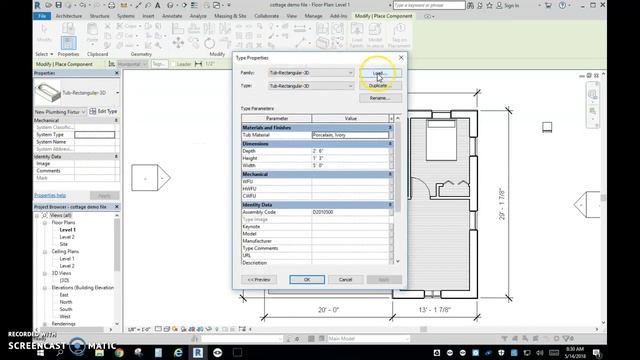Click OK in the Type Properties dialog
640x360 pixels.
click(x=307, y=280)
